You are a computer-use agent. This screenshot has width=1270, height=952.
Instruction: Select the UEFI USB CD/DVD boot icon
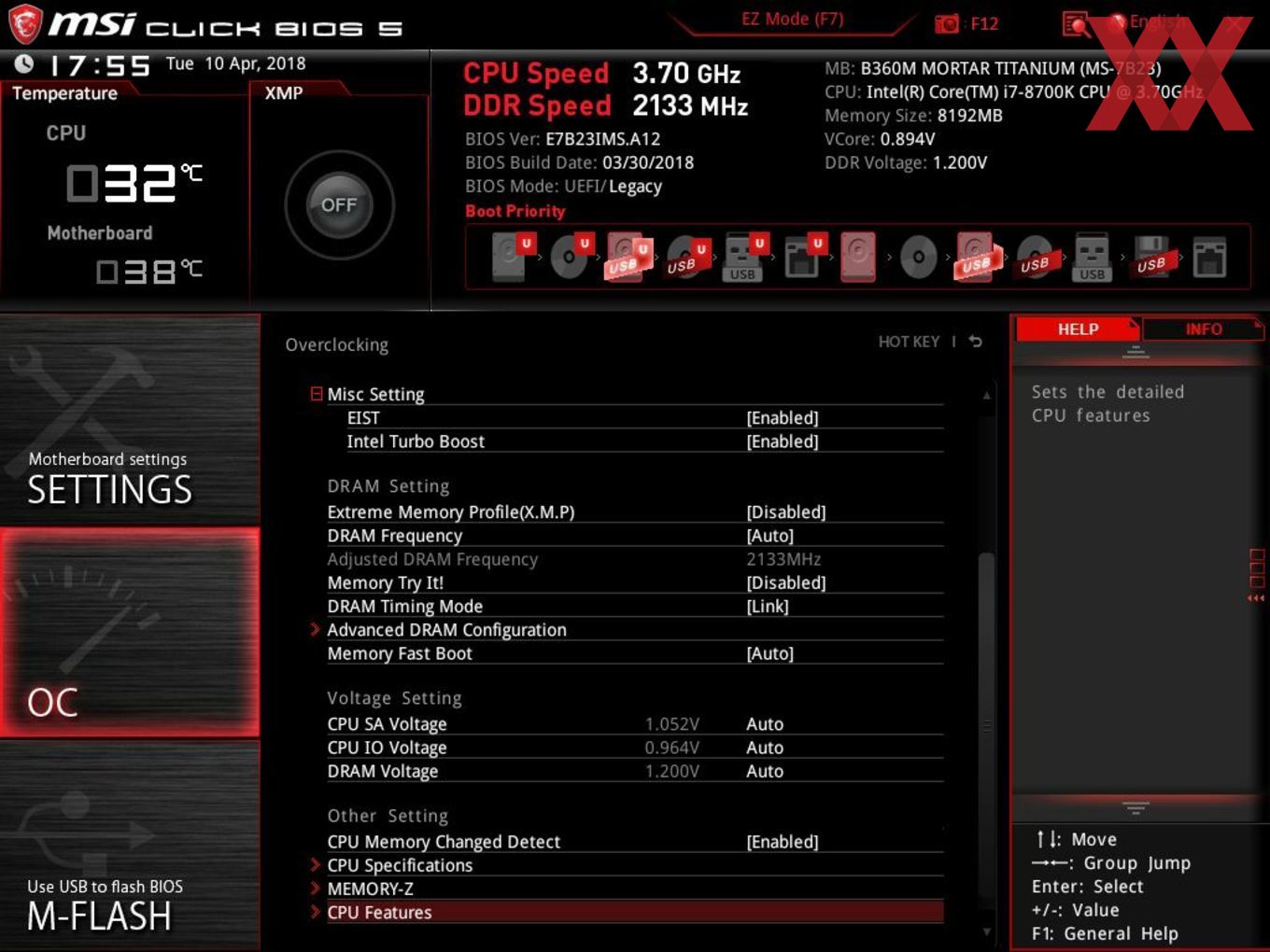[687, 259]
